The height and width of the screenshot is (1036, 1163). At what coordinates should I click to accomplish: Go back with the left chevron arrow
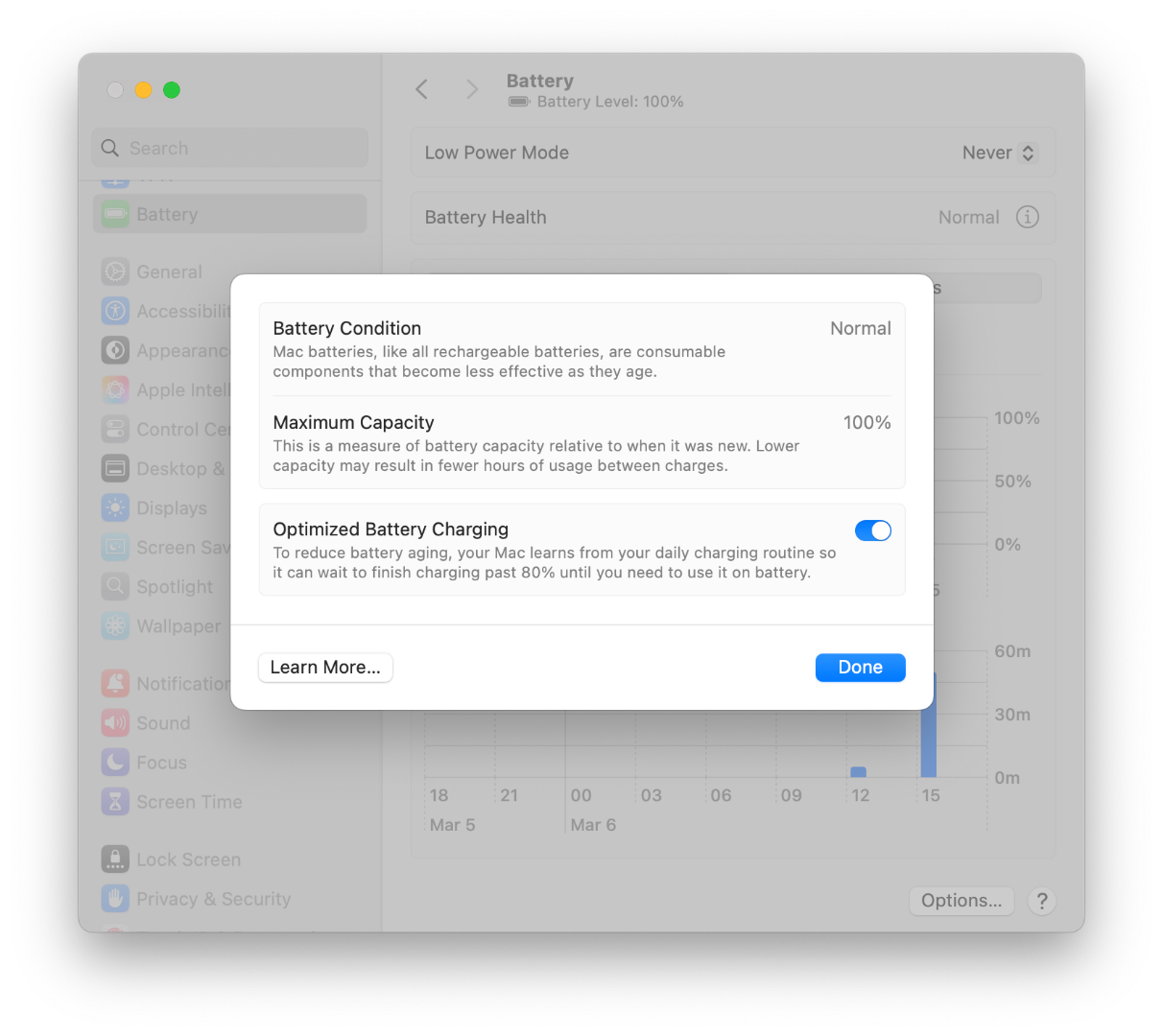[421, 89]
